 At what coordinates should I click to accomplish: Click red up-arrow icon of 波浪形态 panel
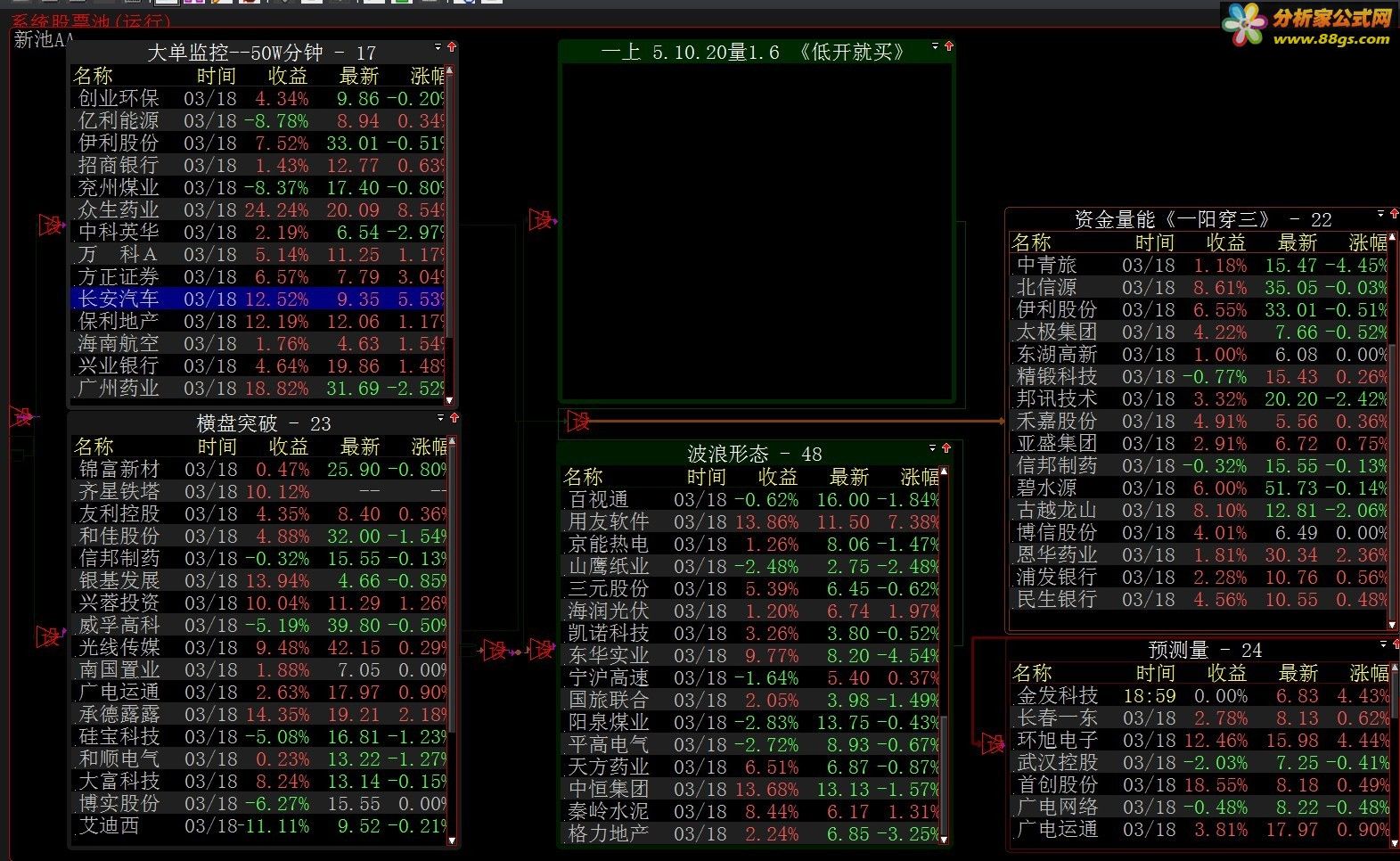946,447
